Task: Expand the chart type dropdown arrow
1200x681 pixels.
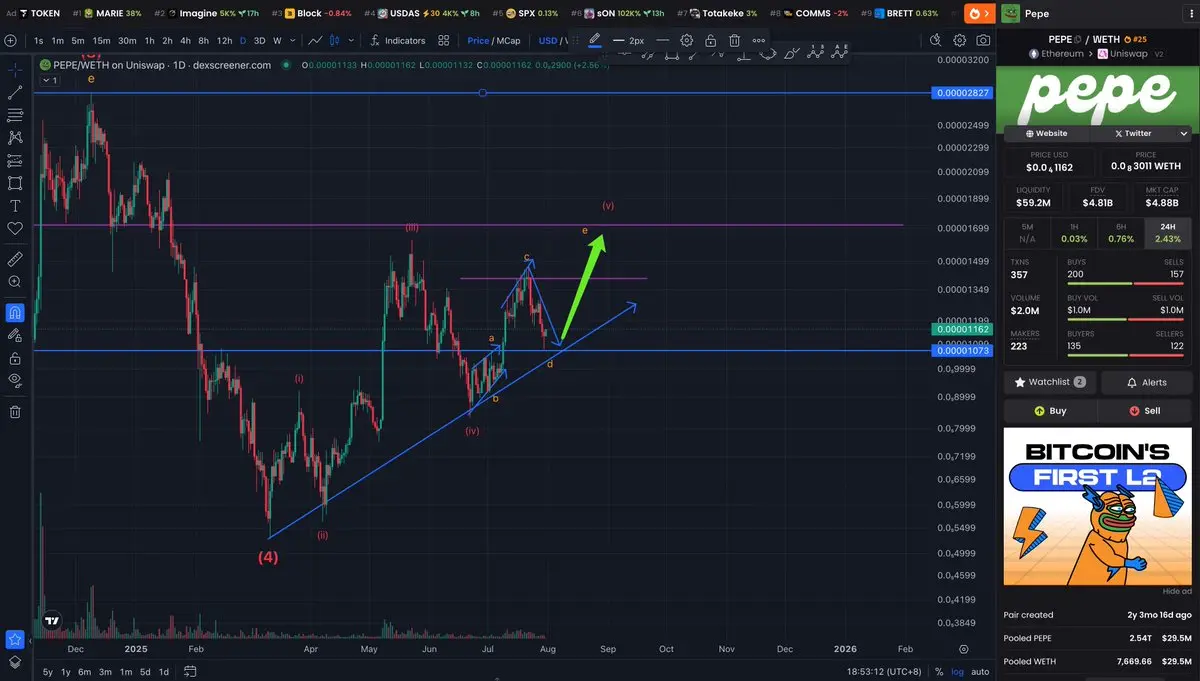Action: (353, 41)
